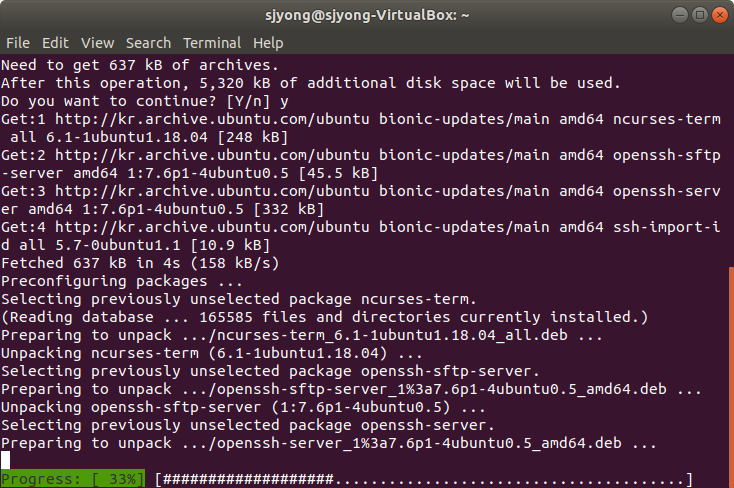Click the 'Preparing to unpack .../openssh-server_1%3a7' line
The height and width of the screenshot is (488, 734).
coord(329,444)
